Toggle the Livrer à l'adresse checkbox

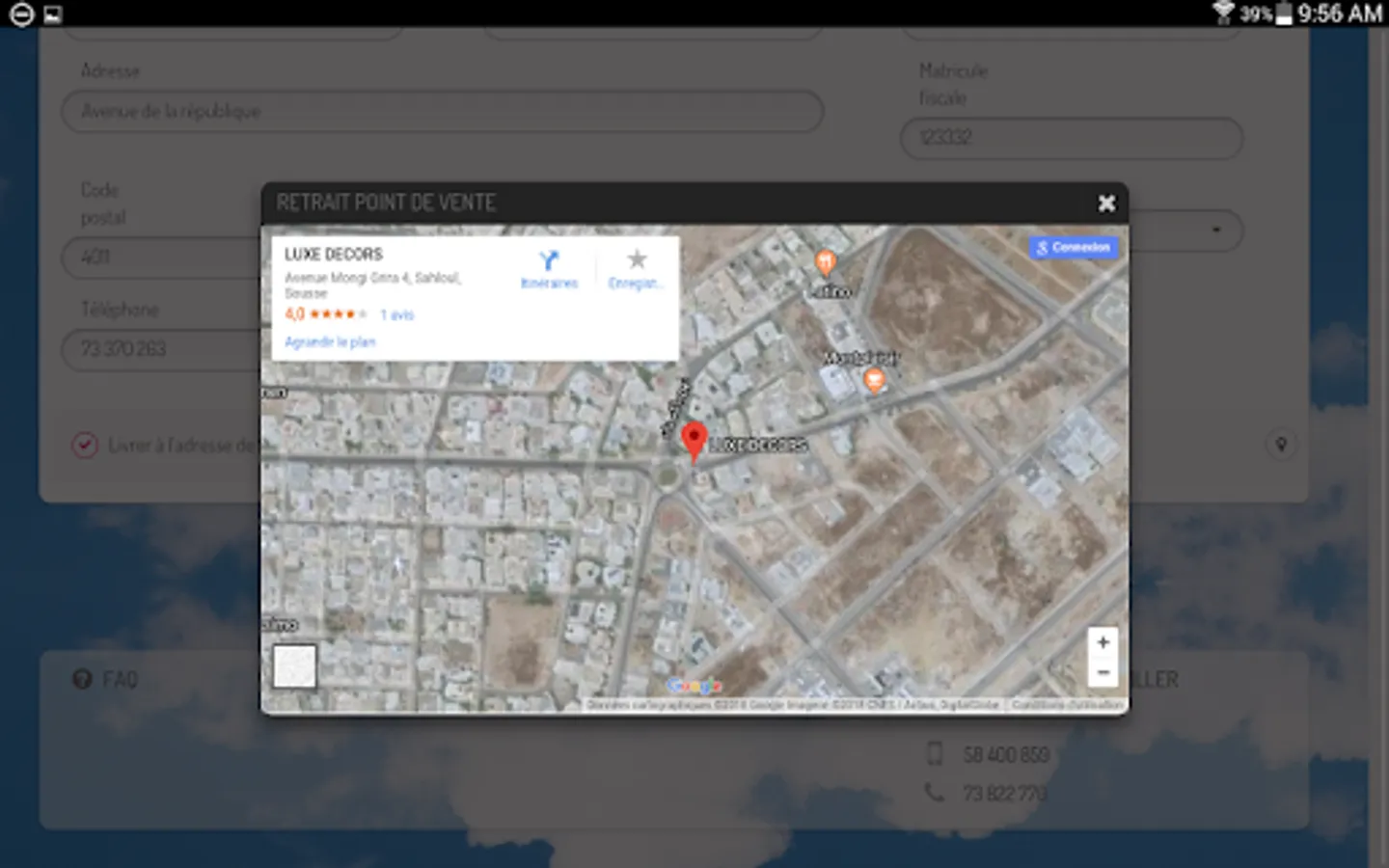[x=85, y=446]
